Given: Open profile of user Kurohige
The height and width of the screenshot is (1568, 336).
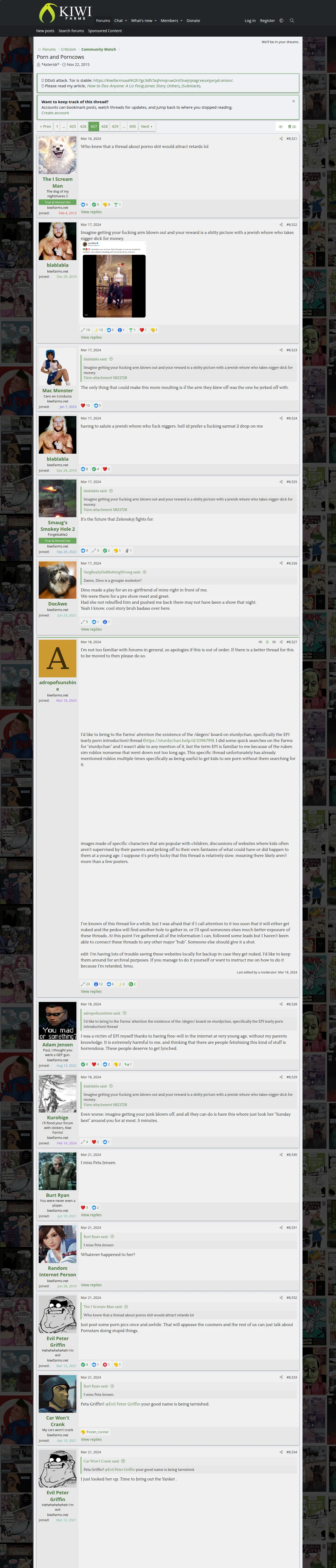Looking at the screenshot, I should (57, 1117).
